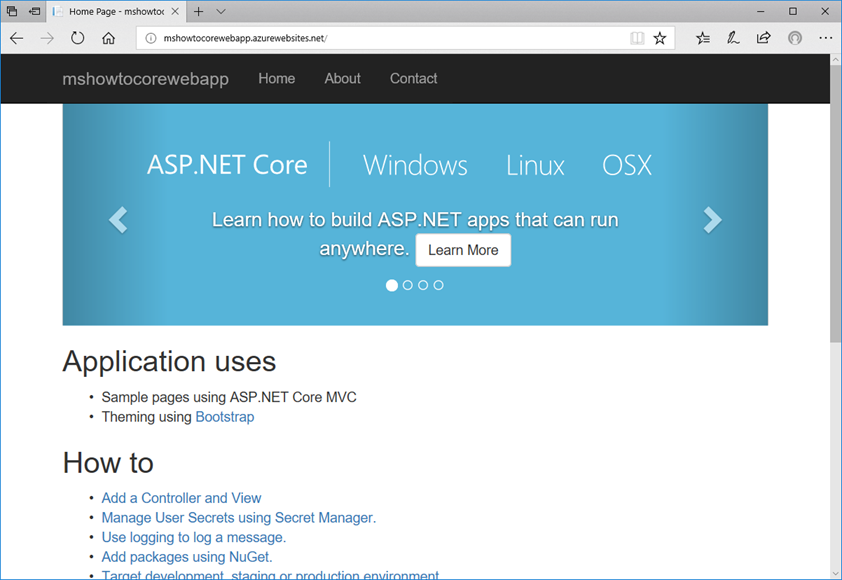Viewport: 842px width, 580px height.
Task: Maximize the browser window
Action: tap(793, 11)
